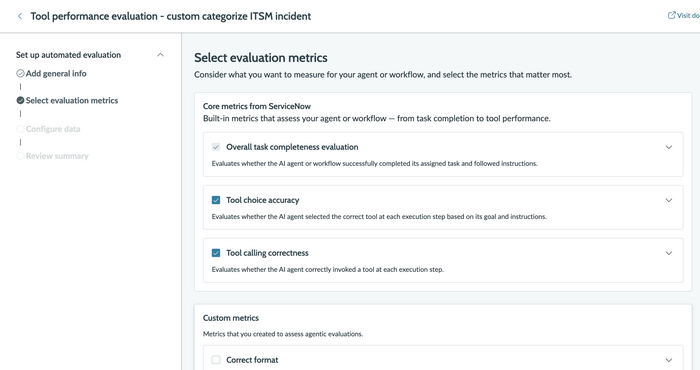
Task: Click the Set up automated evaluation heading
Action: tap(68, 55)
